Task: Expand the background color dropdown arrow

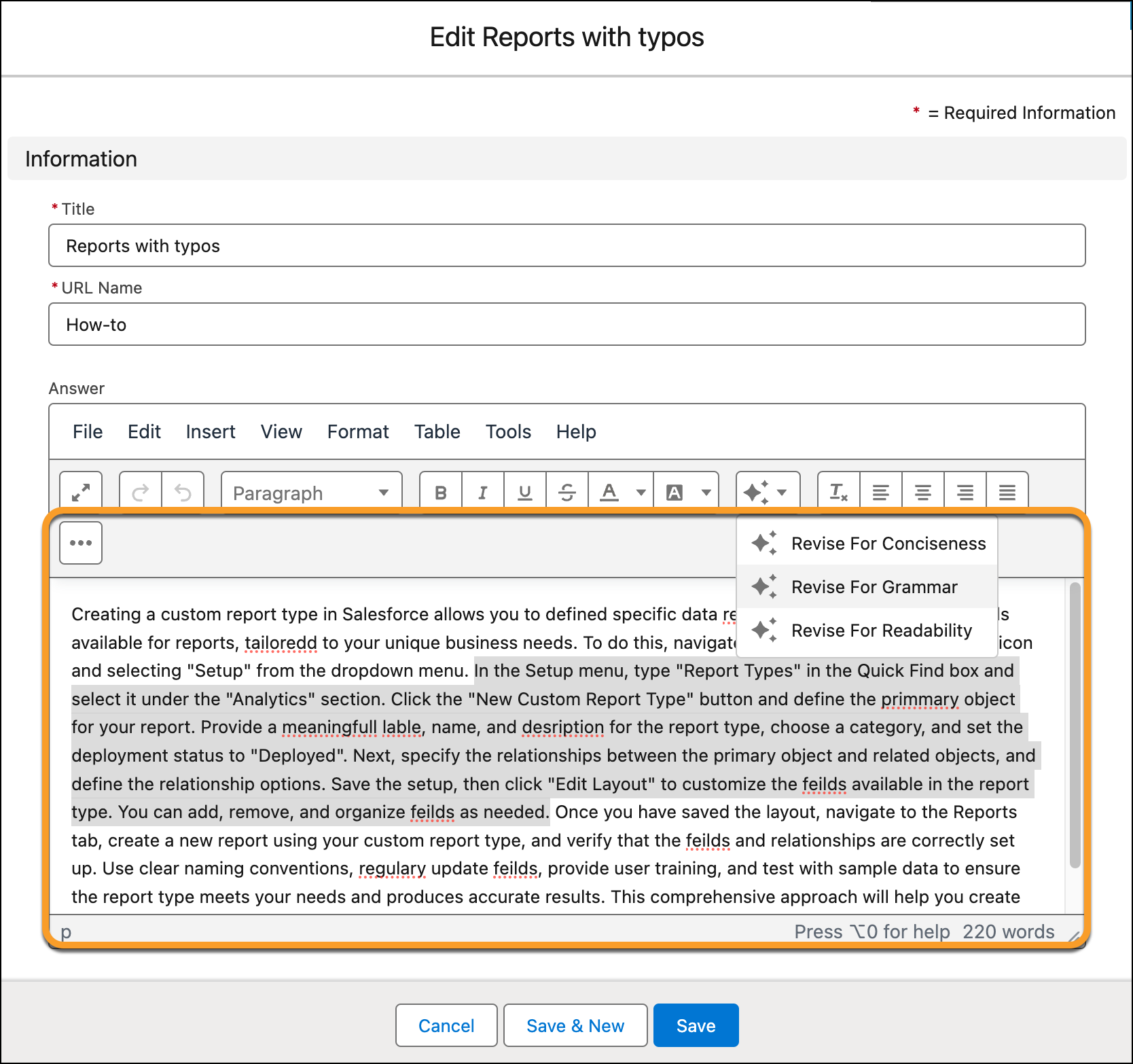Action: click(x=706, y=492)
